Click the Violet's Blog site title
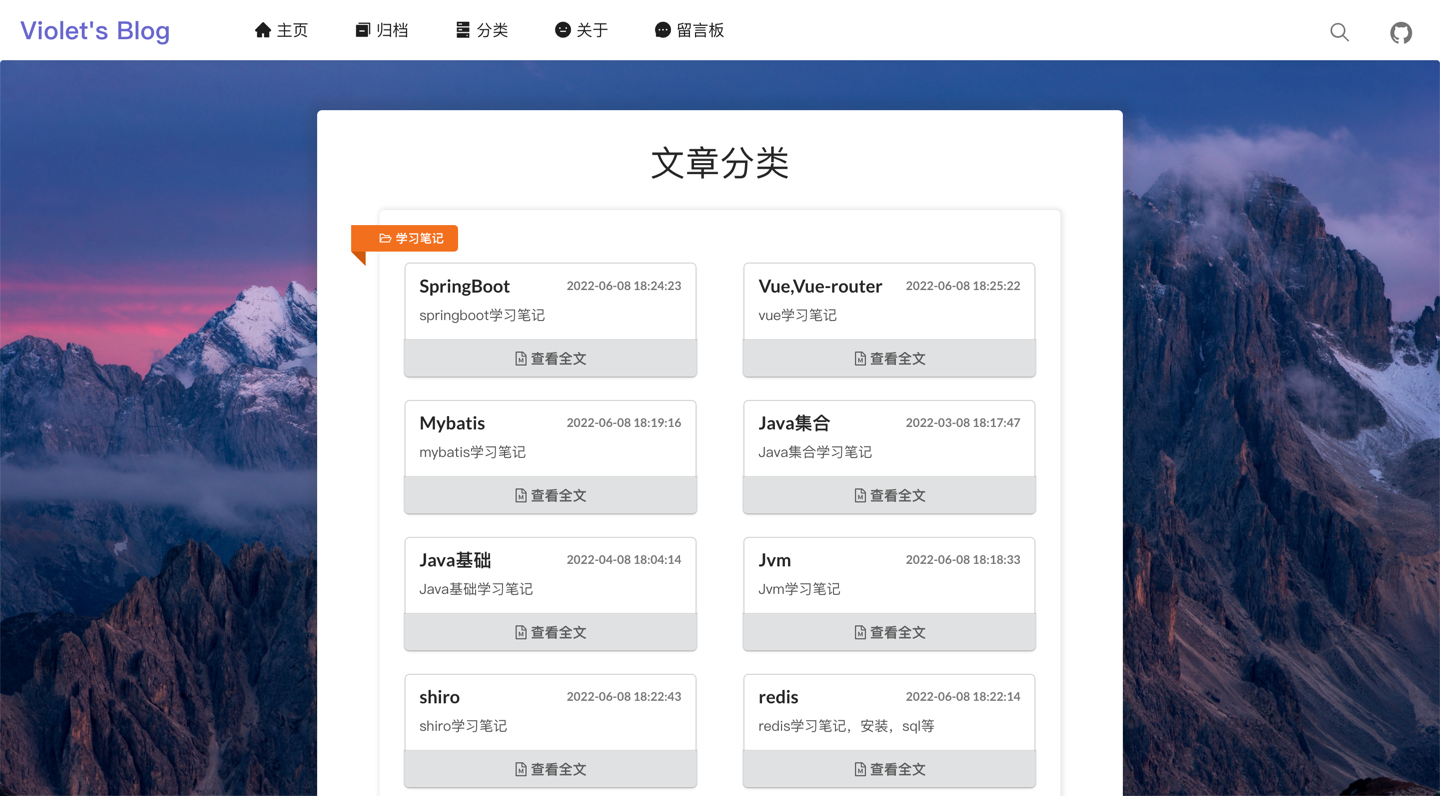The image size is (1440, 796). [x=95, y=31]
